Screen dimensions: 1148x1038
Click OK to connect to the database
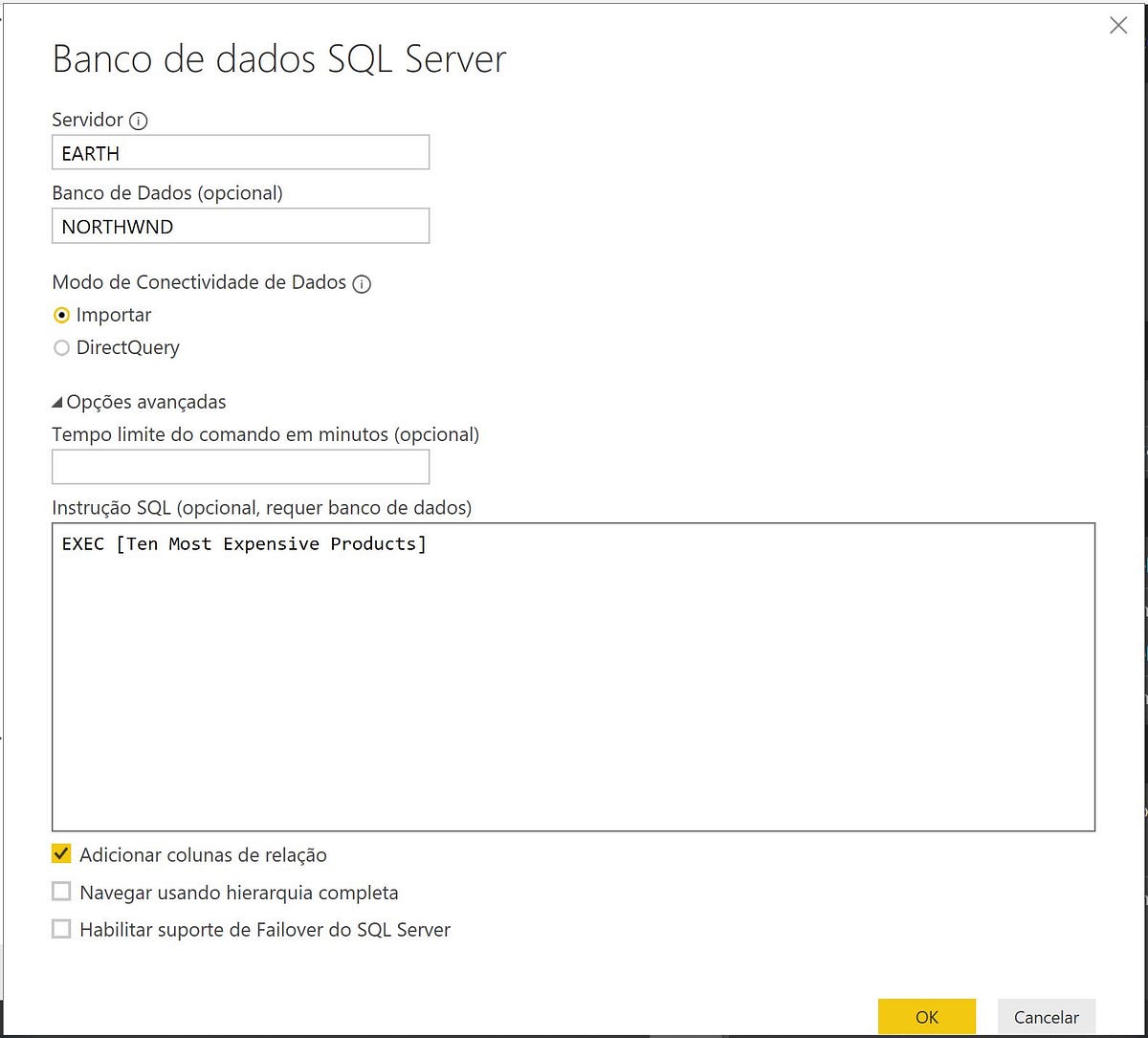[x=926, y=1017]
